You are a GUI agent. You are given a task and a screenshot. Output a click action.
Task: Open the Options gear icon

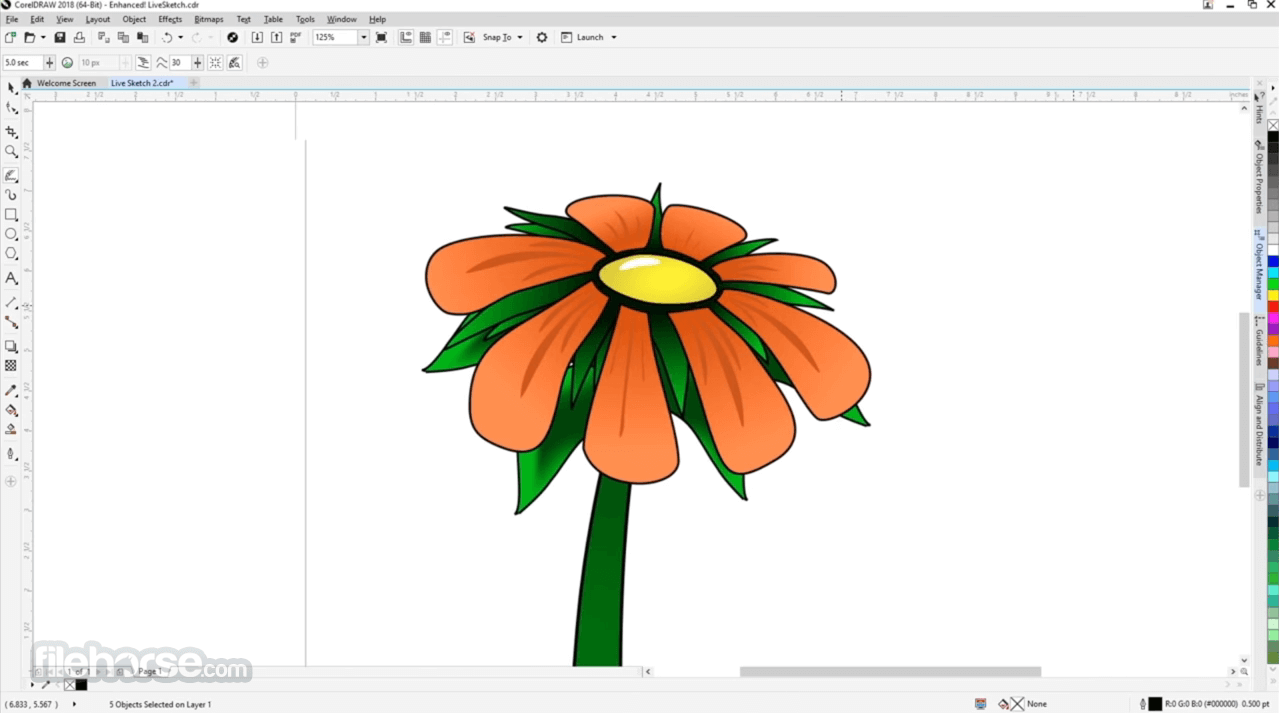(542, 37)
